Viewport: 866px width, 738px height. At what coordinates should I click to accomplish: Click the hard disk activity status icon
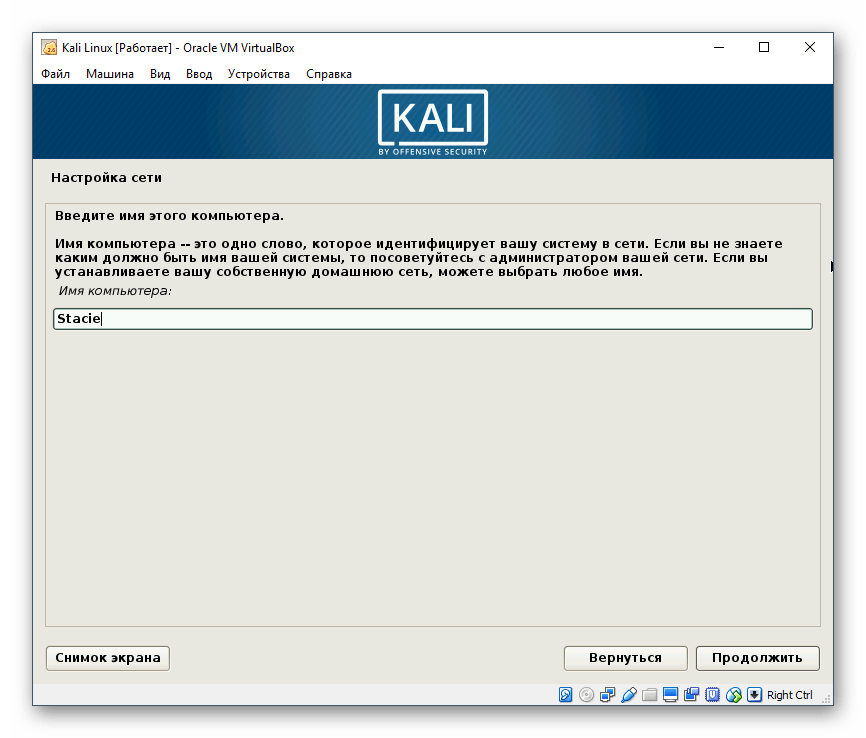click(x=565, y=695)
